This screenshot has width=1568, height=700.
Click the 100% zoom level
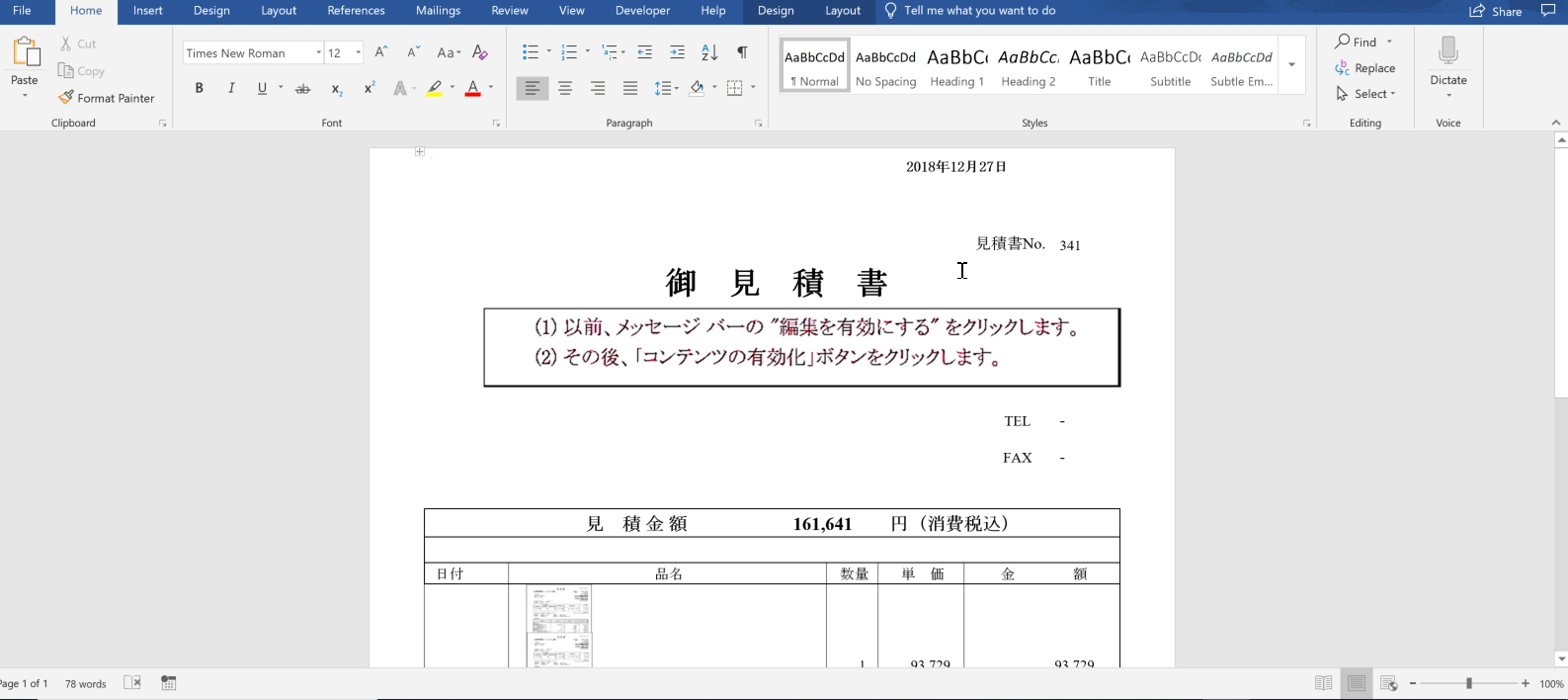[1551, 684]
